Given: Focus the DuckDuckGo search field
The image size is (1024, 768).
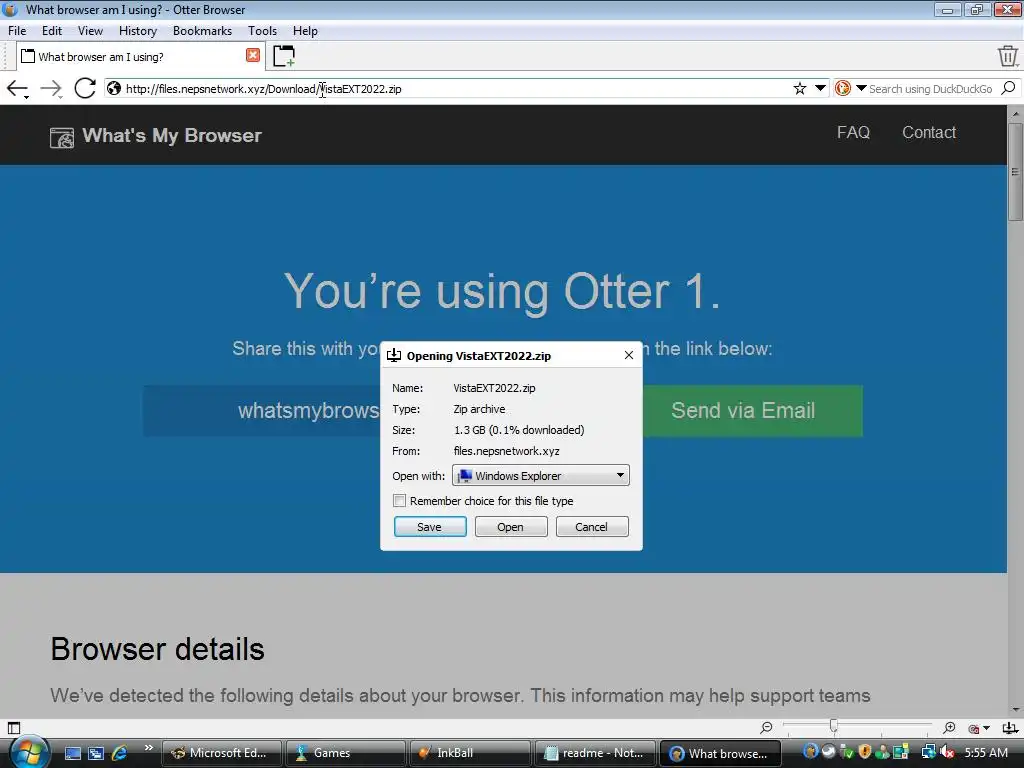Looking at the screenshot, I should pos(931,89).
